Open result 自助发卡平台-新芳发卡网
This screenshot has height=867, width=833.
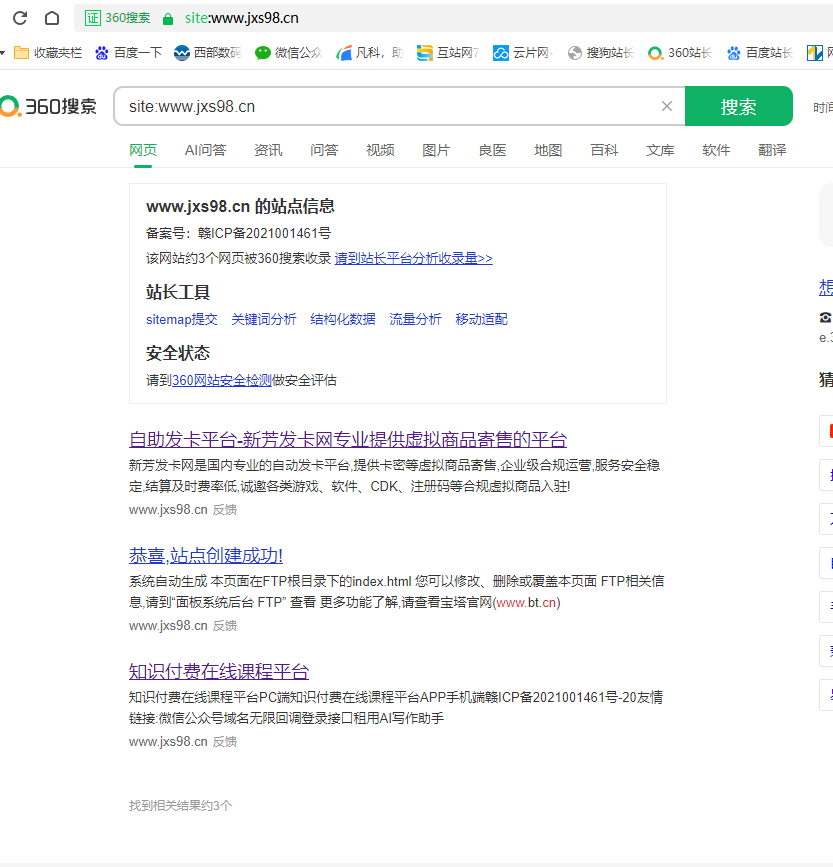[x=348, y=439]
